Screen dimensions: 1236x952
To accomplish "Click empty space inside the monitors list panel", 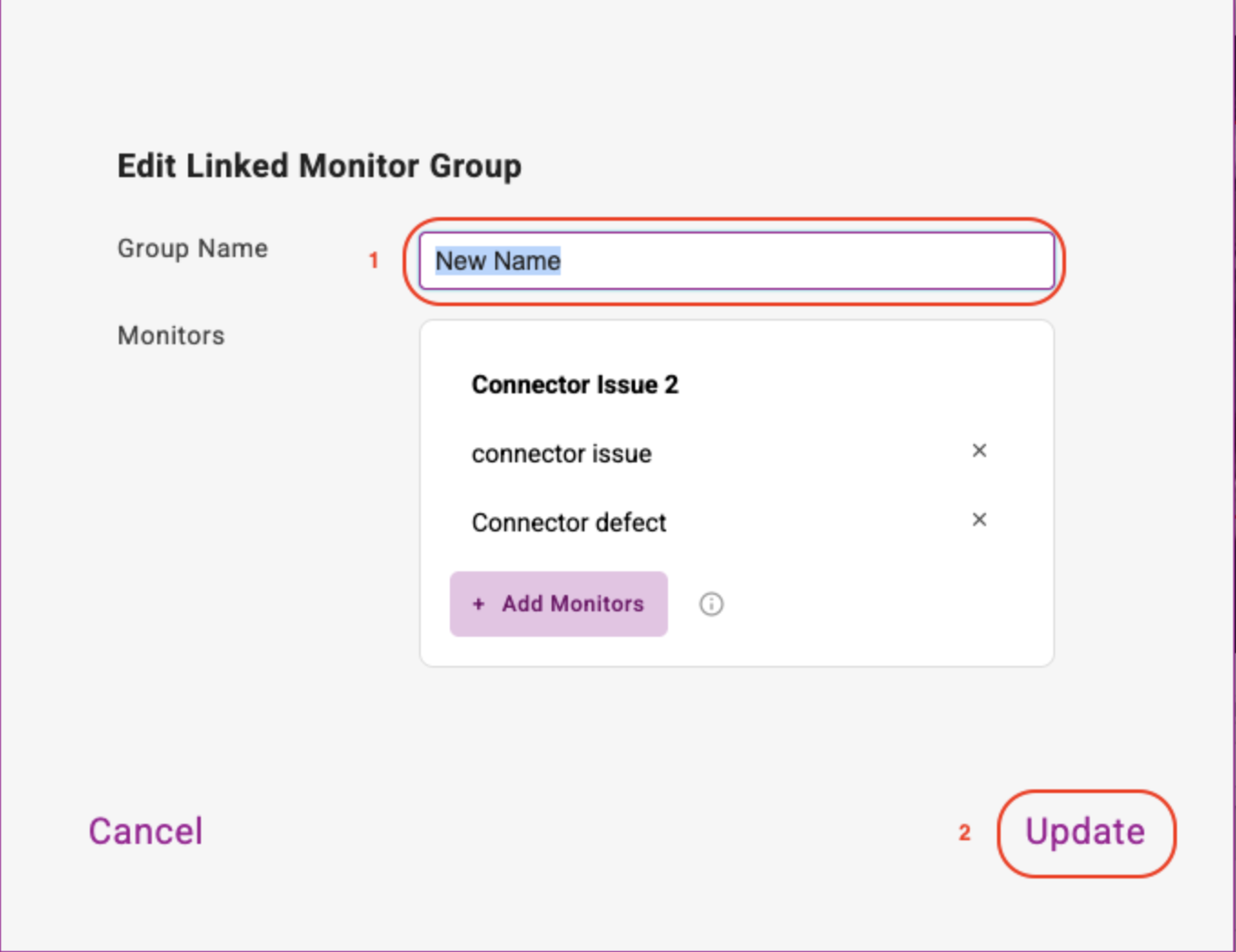I will (x=872, y=604).
